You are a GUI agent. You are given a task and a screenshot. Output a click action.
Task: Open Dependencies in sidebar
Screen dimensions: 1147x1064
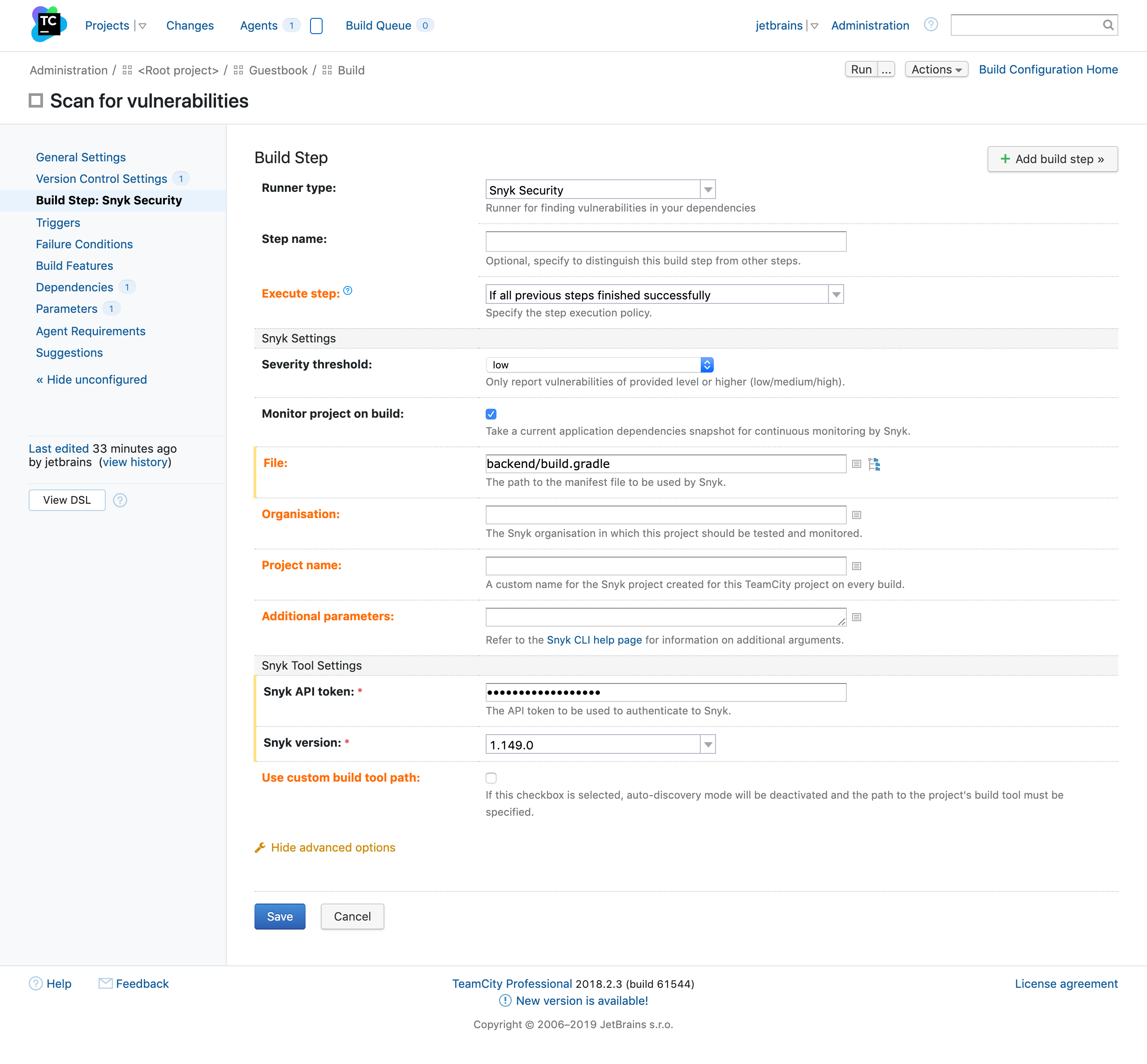[74, 287]
